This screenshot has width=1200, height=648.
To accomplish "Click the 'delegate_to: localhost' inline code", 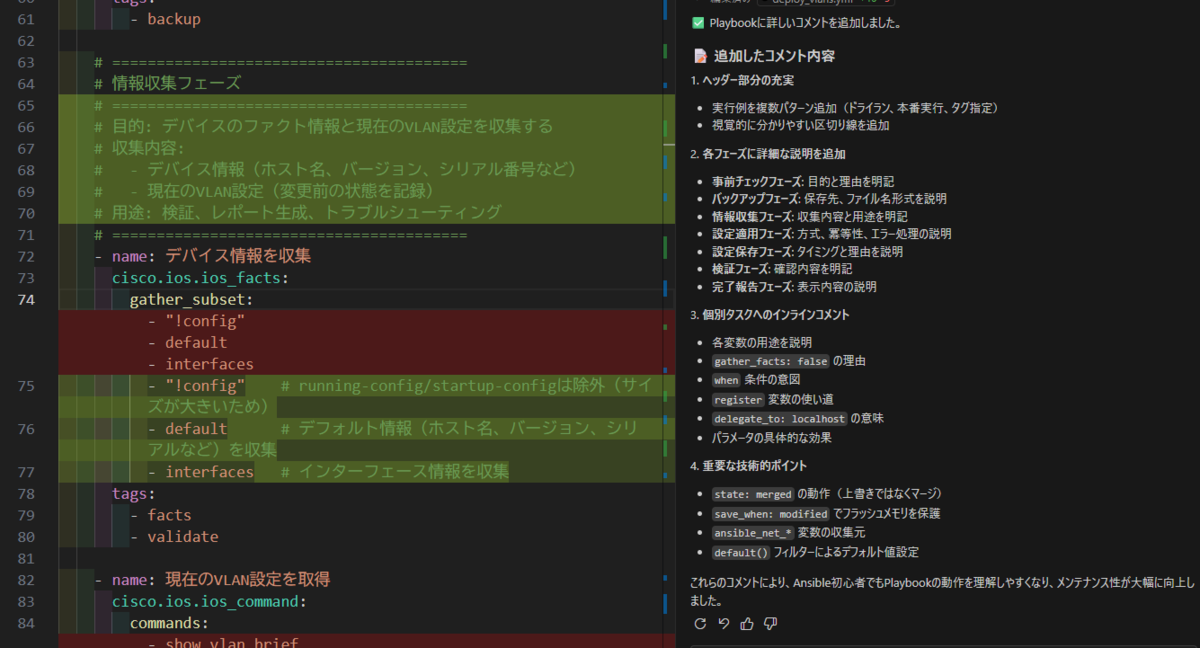I will tap(779, 419).
